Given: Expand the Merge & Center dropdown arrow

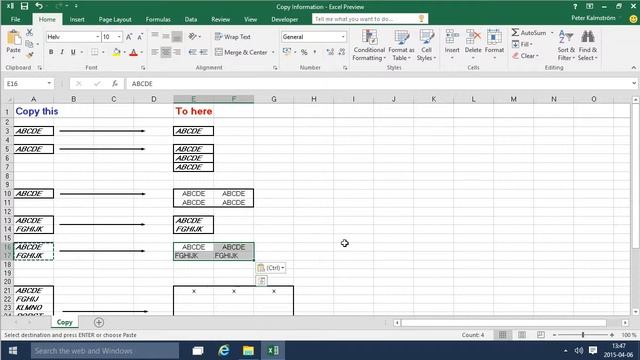Looking at the screenshot, I should click(x=273, y=52).
